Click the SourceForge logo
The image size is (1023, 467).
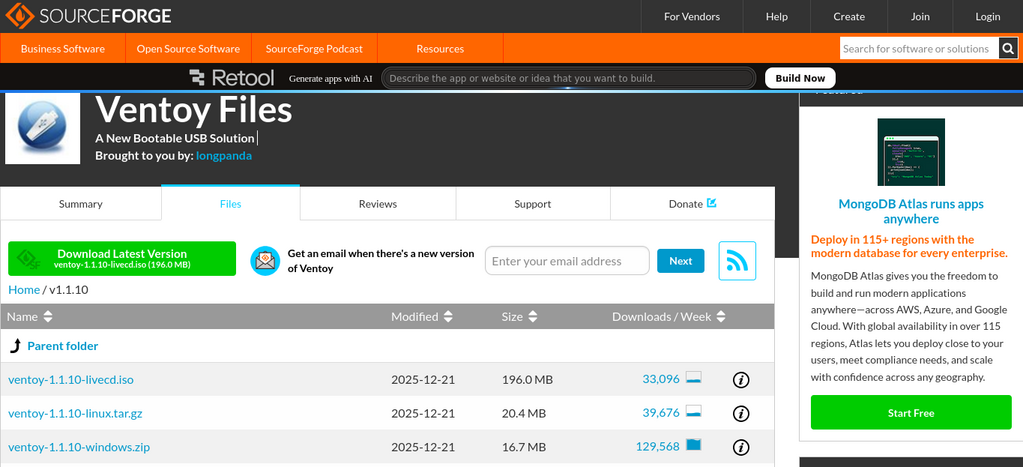(x=86, y=16)
